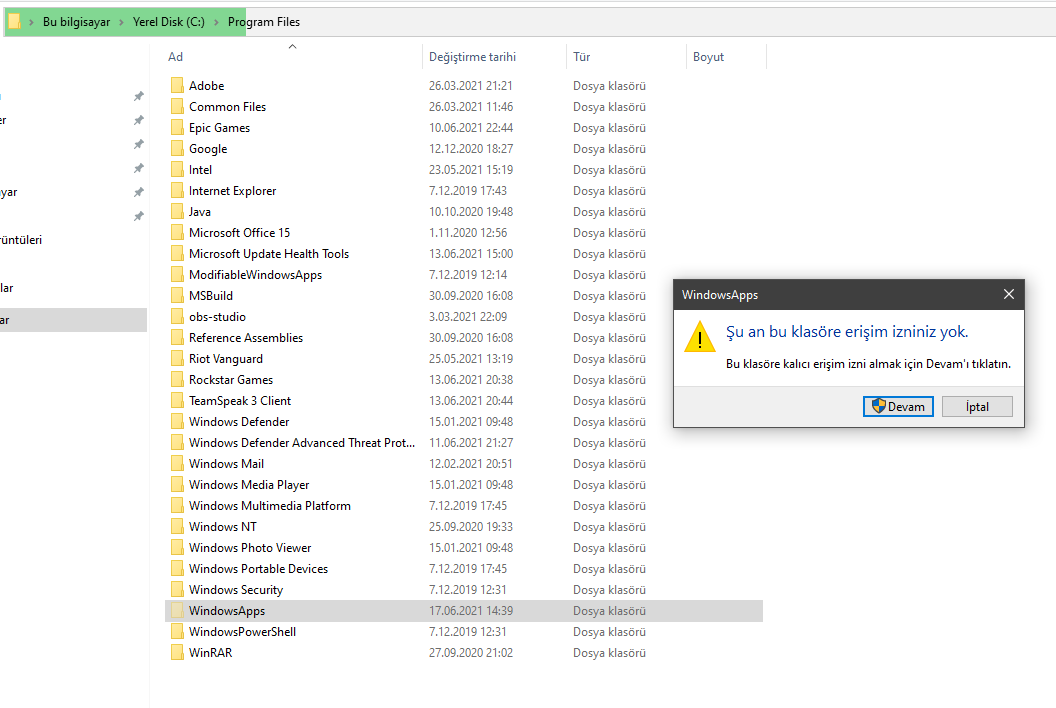Click the İptal button in the dialog
Image resolution: width=1056 pixels, height=708 pixels.
[977, 406]
